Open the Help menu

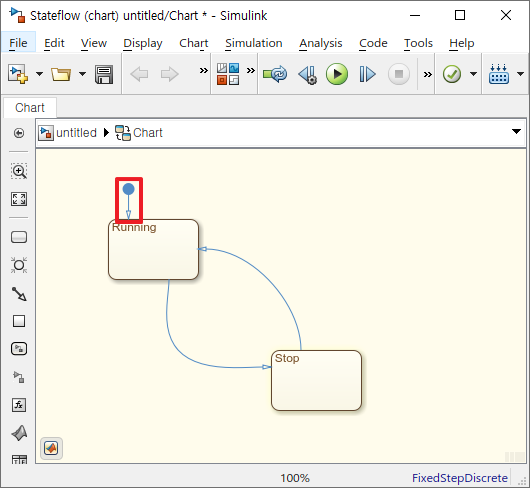462,43
